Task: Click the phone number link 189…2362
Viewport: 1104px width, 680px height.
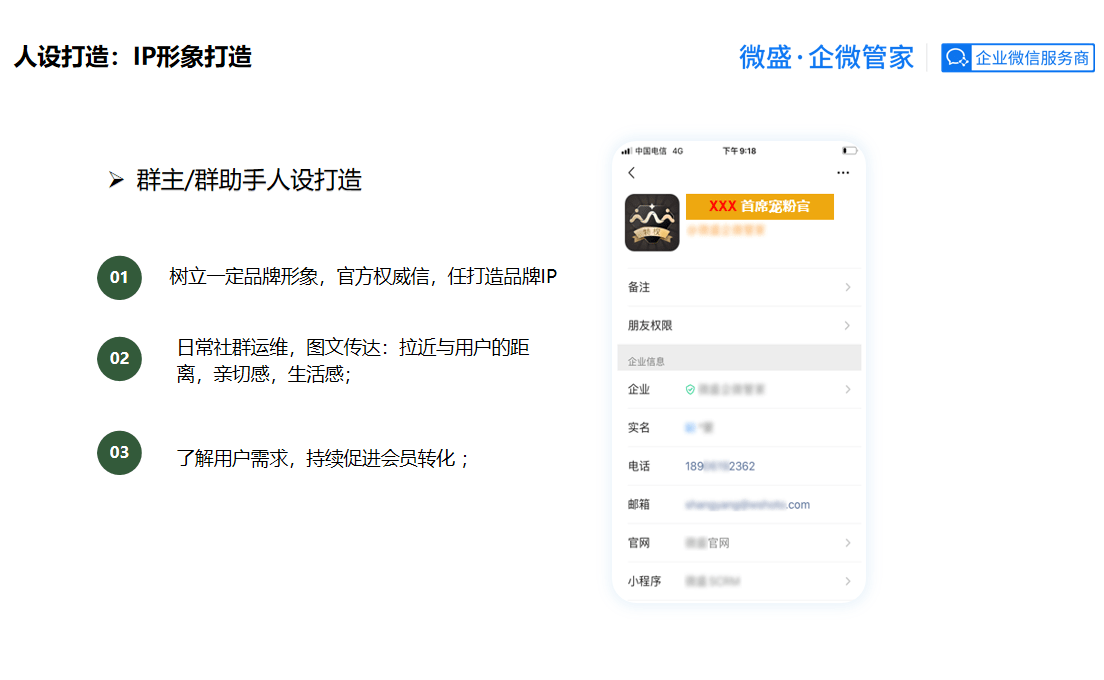Action: (720, 466)
